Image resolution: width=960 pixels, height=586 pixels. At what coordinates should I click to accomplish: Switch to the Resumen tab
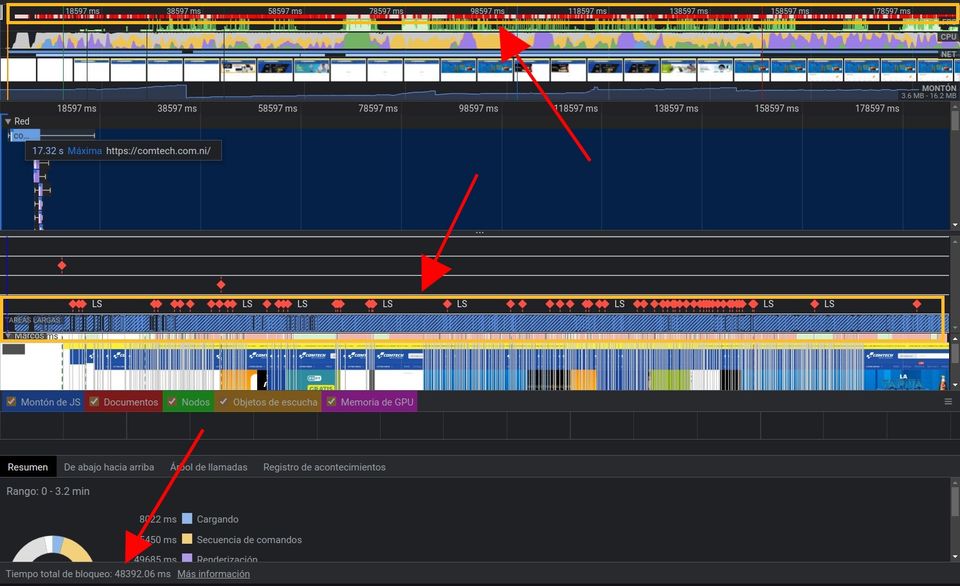(28, 467)
